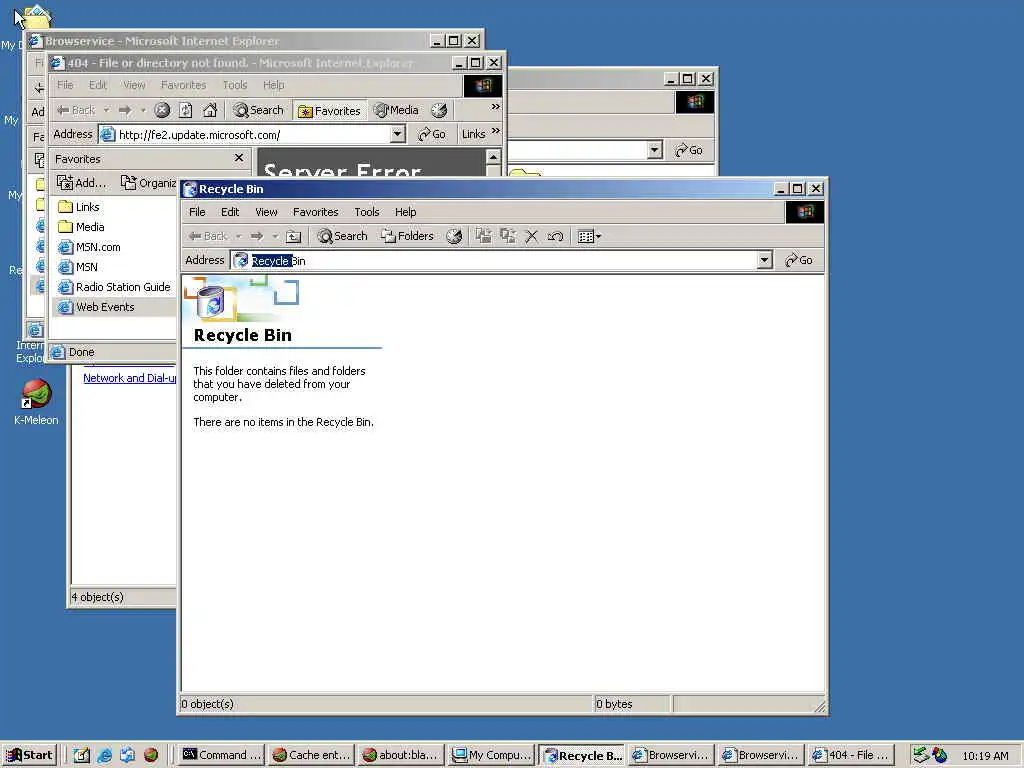
Task: Select MSN favorite entry
Action: coord(78,267)
